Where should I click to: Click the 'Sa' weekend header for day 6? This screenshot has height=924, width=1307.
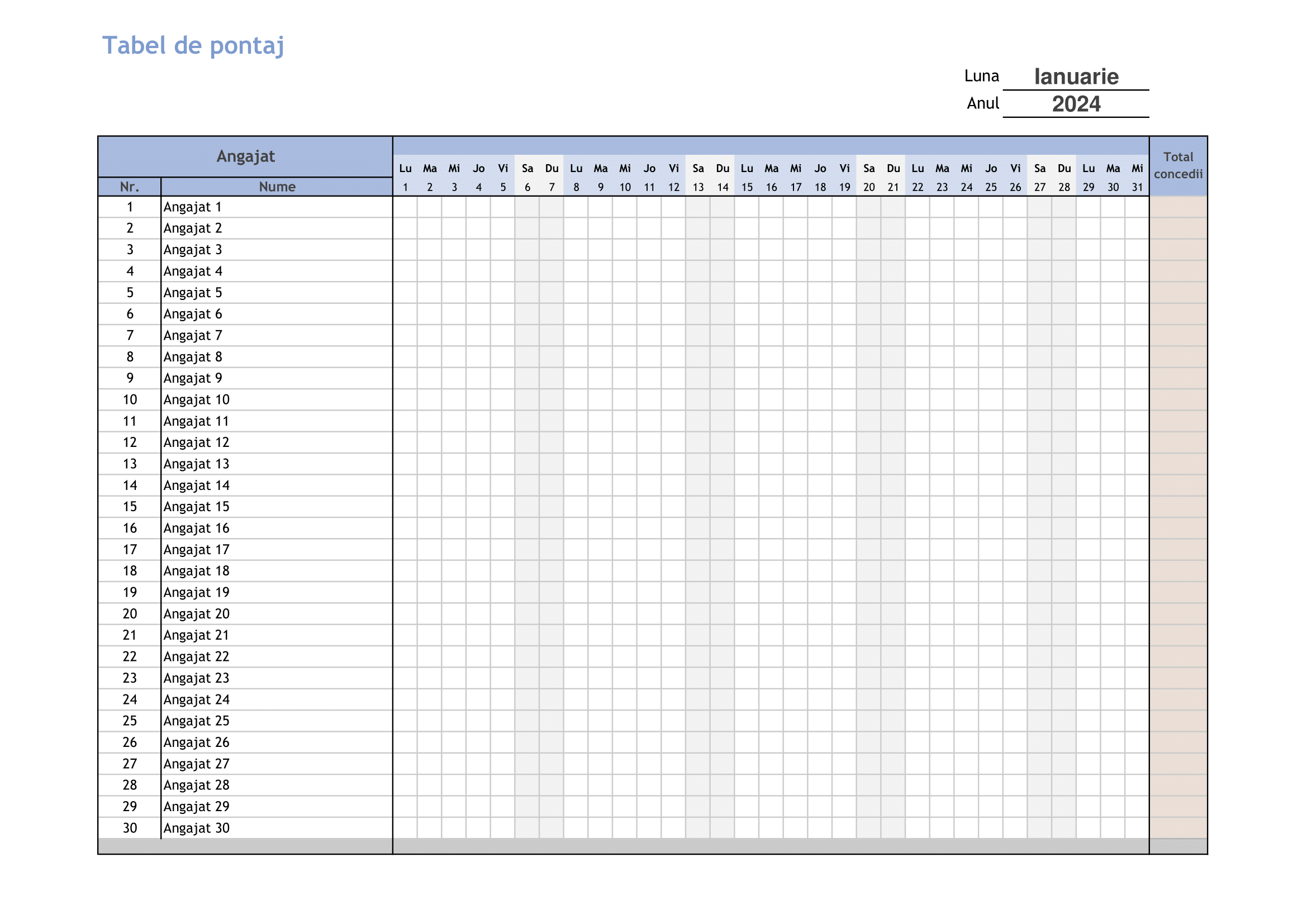pyautogui.click(x=527, y=168)
